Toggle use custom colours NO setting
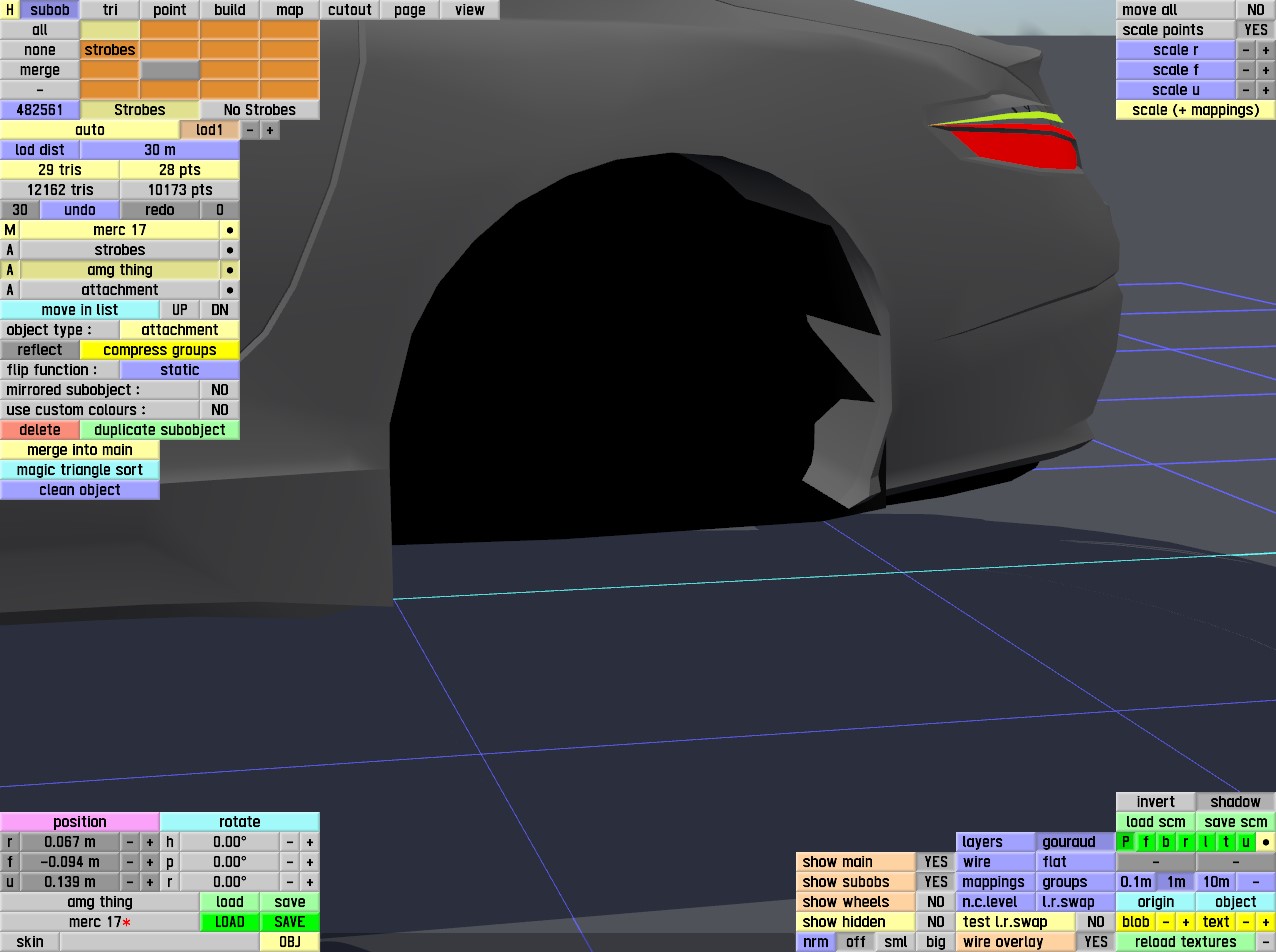The image size is (1276, 952). point(220,410)
